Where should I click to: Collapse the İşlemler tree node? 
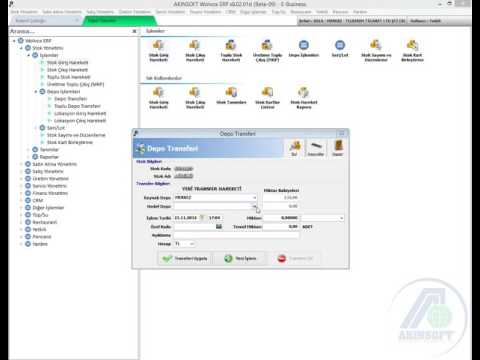click(29, 55)
